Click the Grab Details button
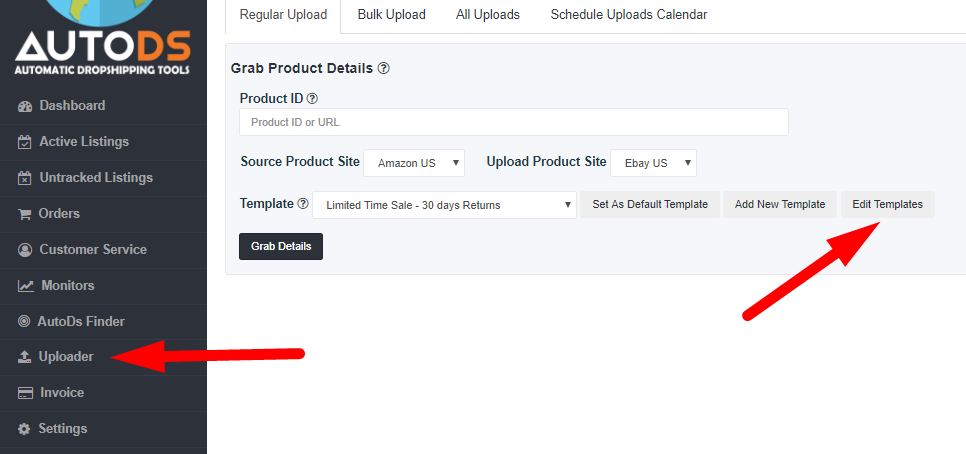The image size is (966, 454). pyautogui.click(x=281, y=246)
